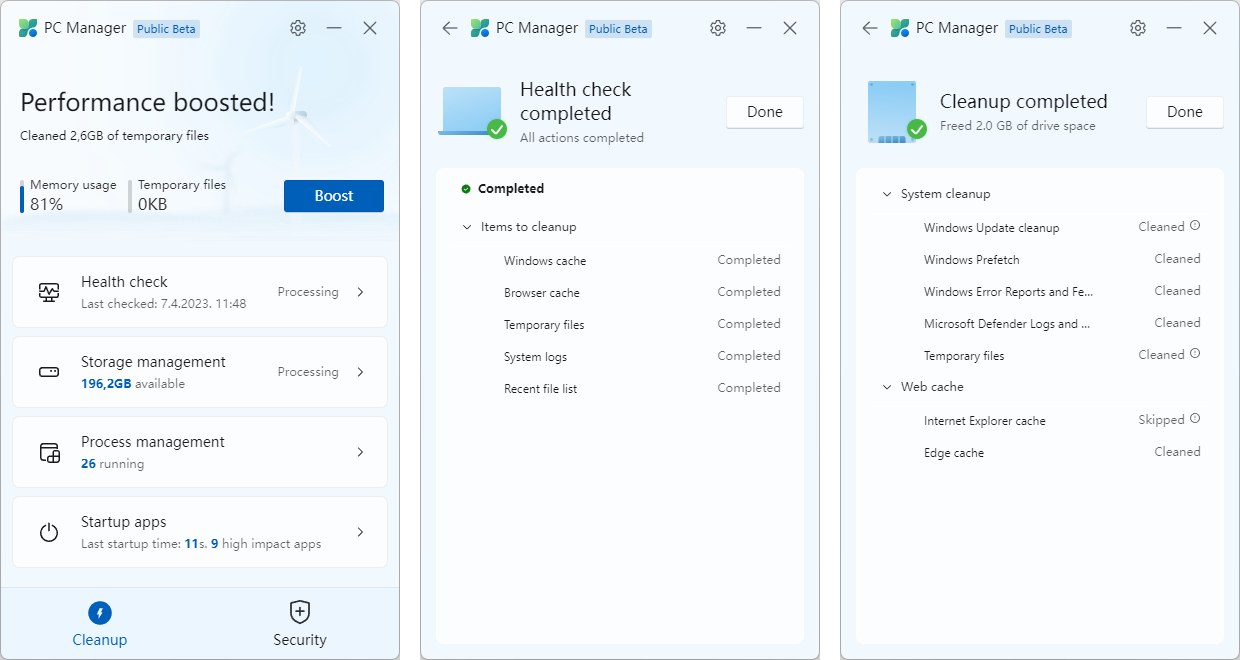Open Storage management via its chevron

pyautogui.click(x=361, y=372)
